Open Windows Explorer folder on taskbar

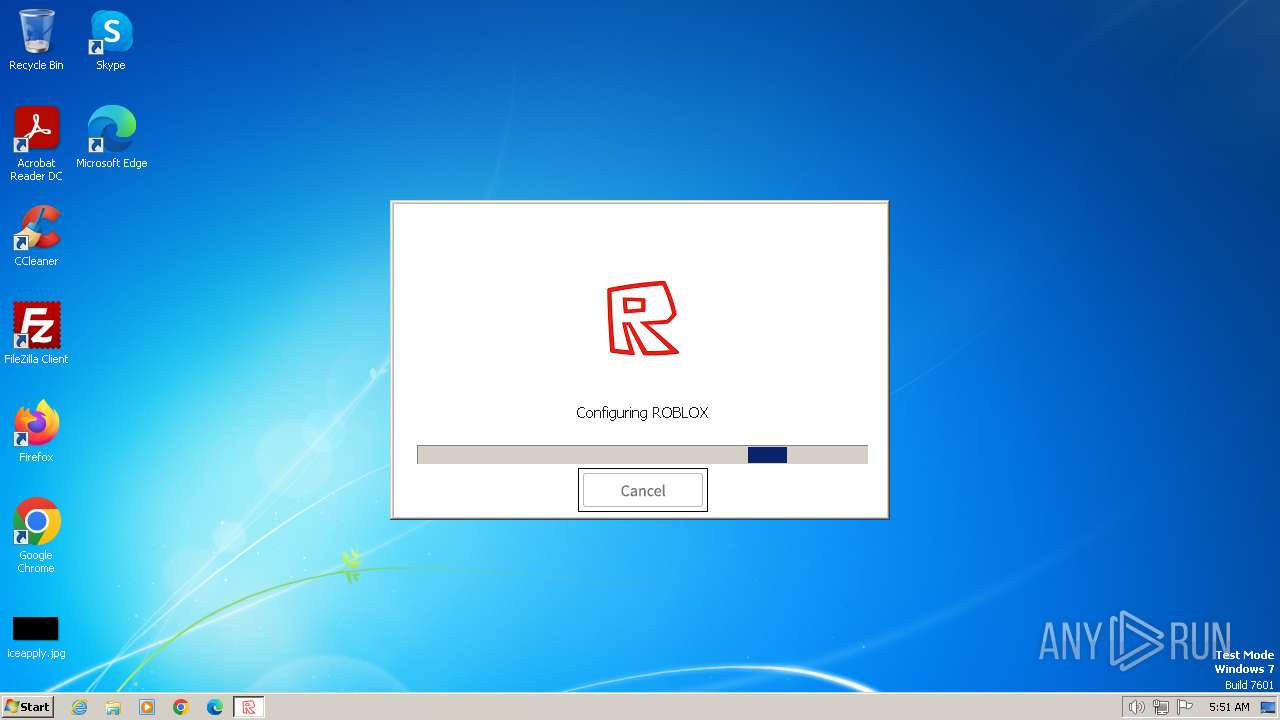point(113,707)
